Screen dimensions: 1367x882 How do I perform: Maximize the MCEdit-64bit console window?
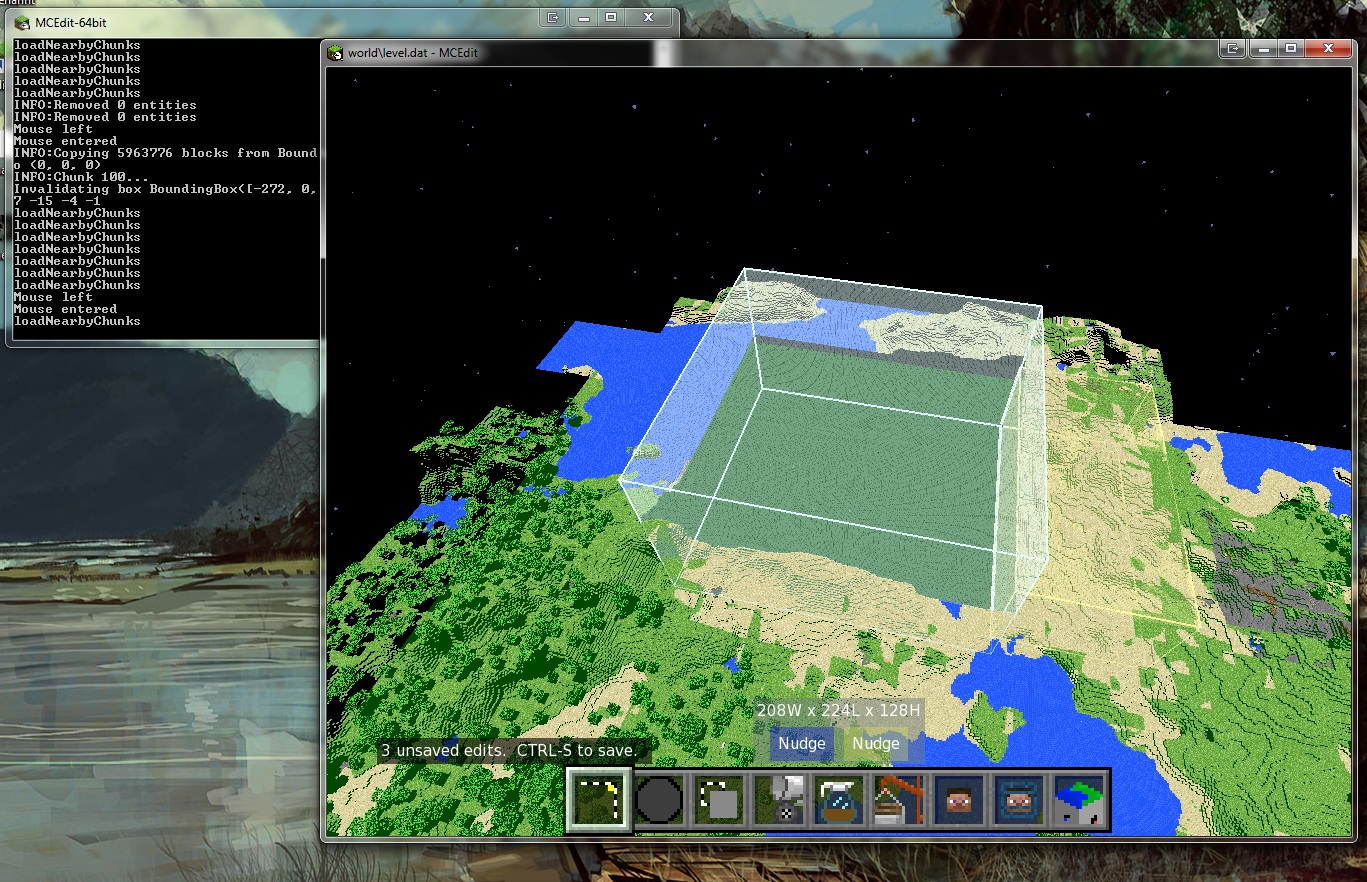[x=611, y=17]
